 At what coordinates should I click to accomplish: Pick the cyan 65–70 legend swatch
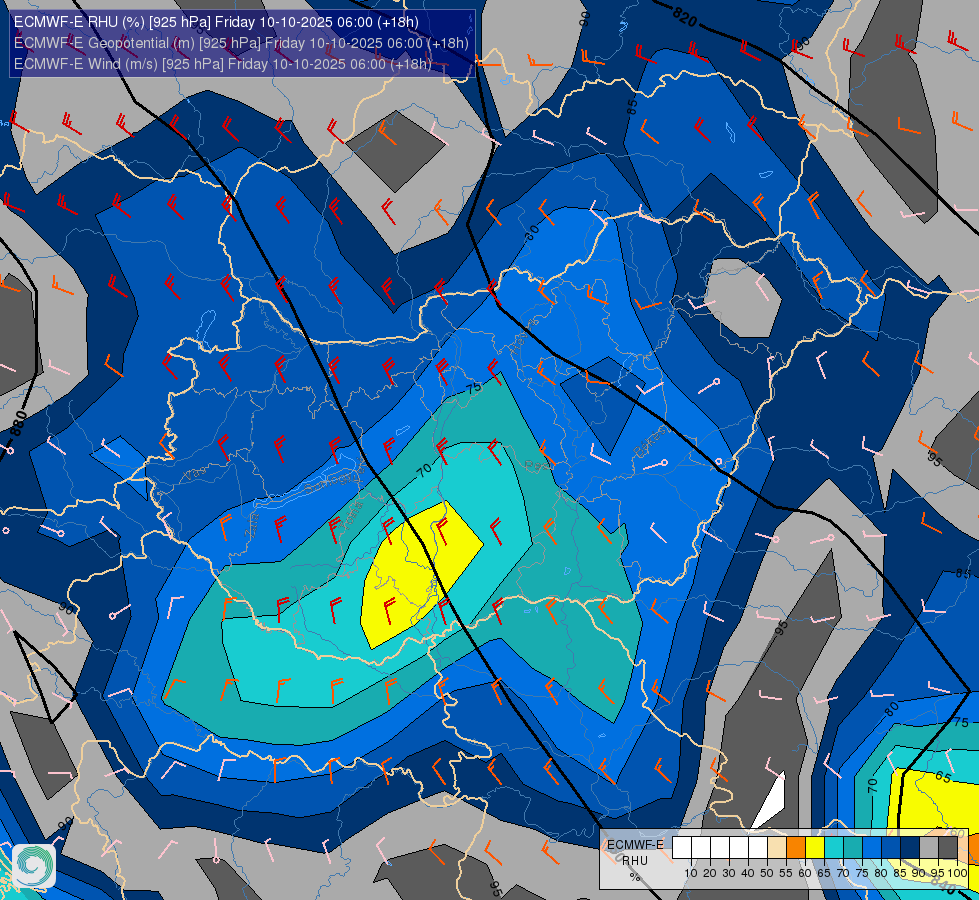pyautogui.click(x=834, y=847)
